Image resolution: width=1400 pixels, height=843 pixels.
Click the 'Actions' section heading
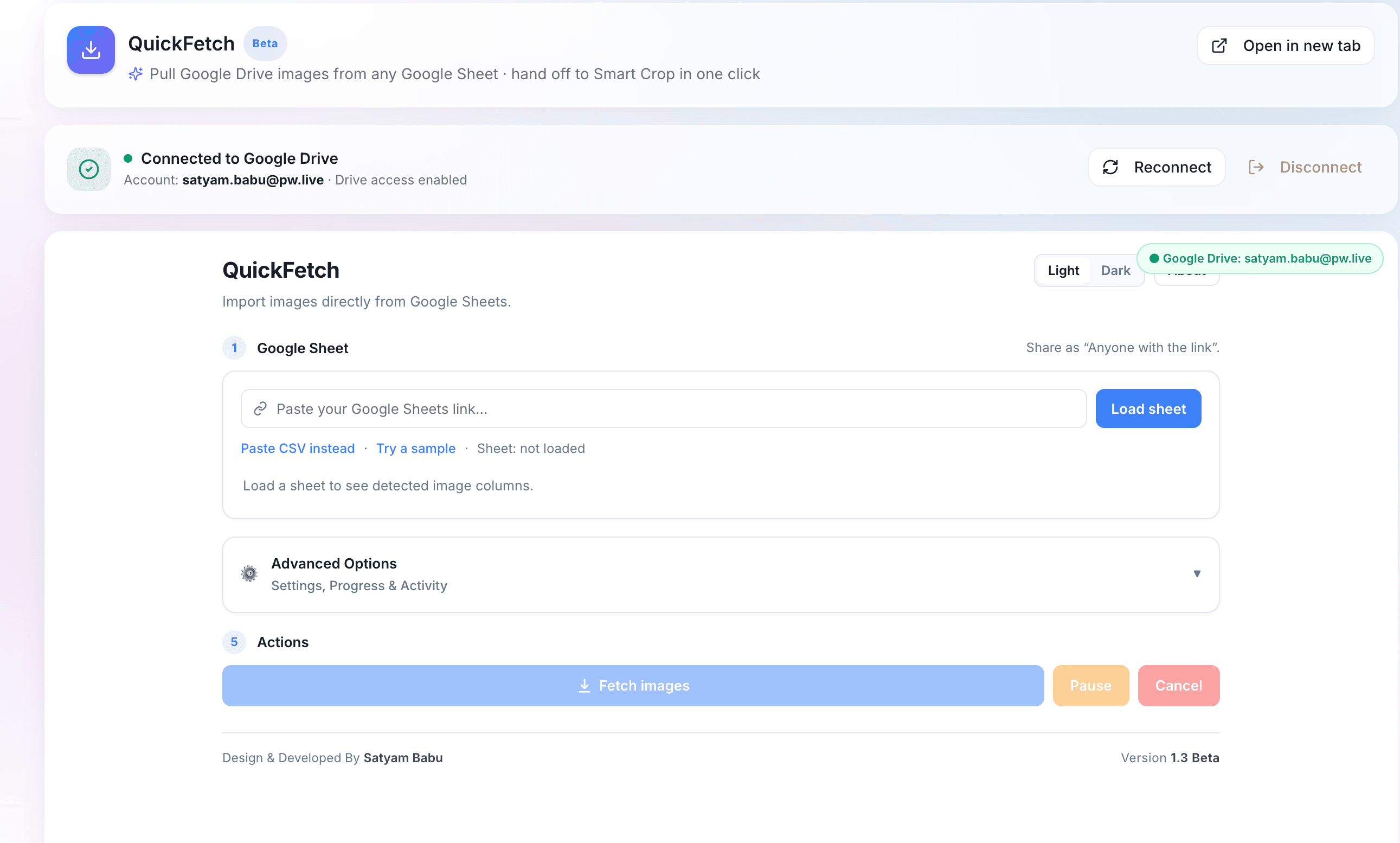click(282, 642)
